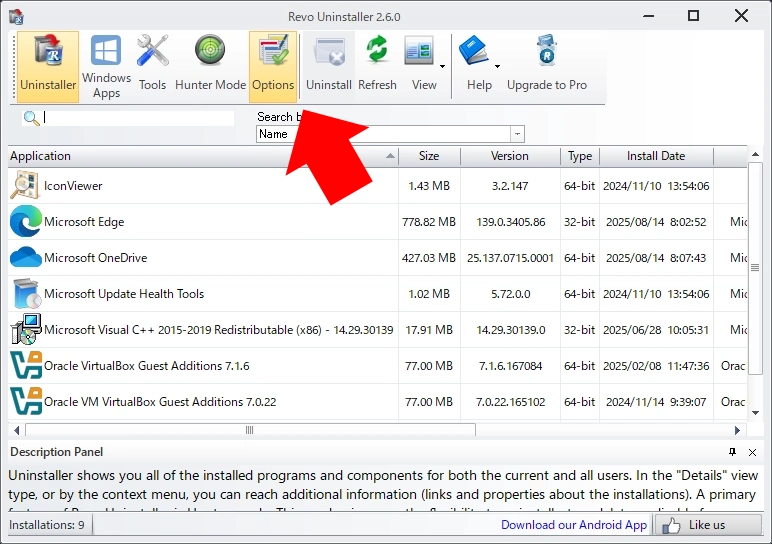
Task: Click version 25.137.0715.0001 cell
Action: point(511,258)
